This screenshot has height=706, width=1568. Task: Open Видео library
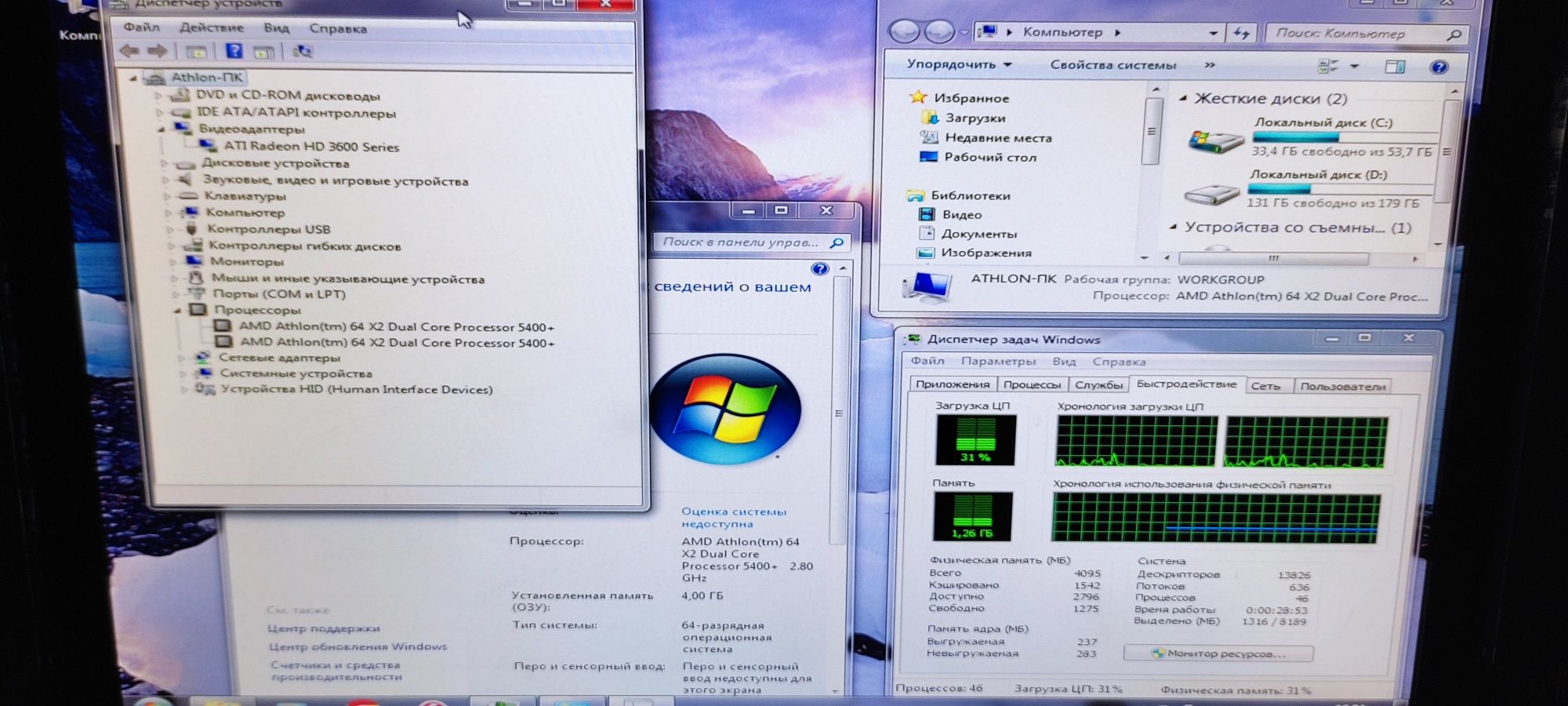coord(962,215)
